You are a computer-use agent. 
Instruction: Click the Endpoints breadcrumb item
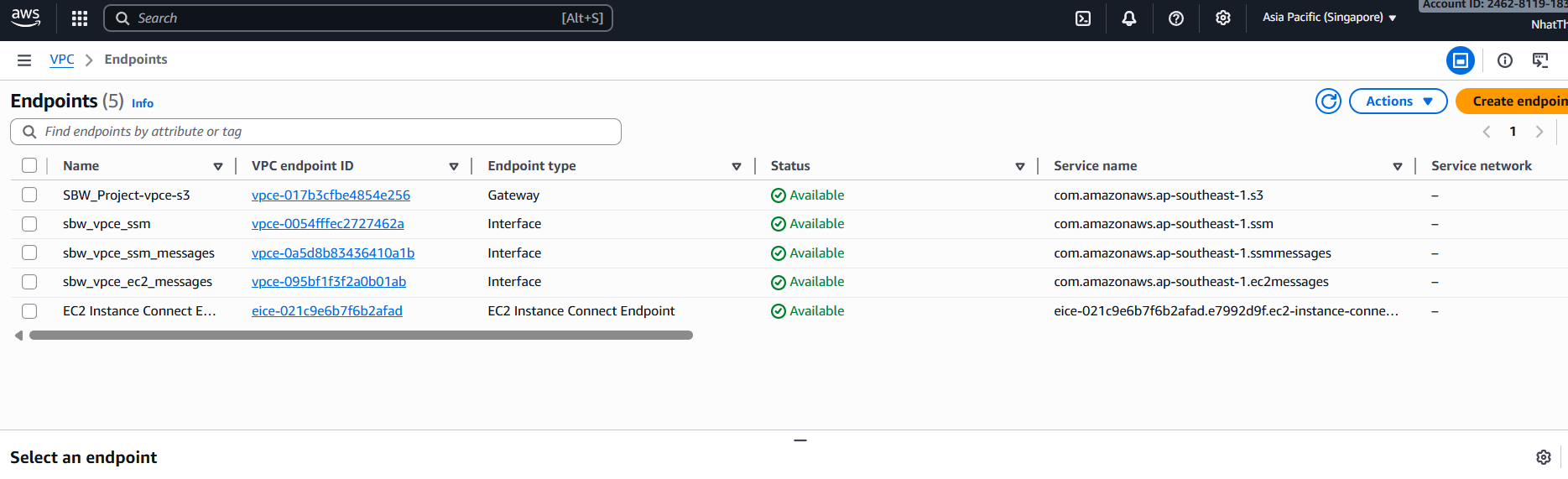136,60
